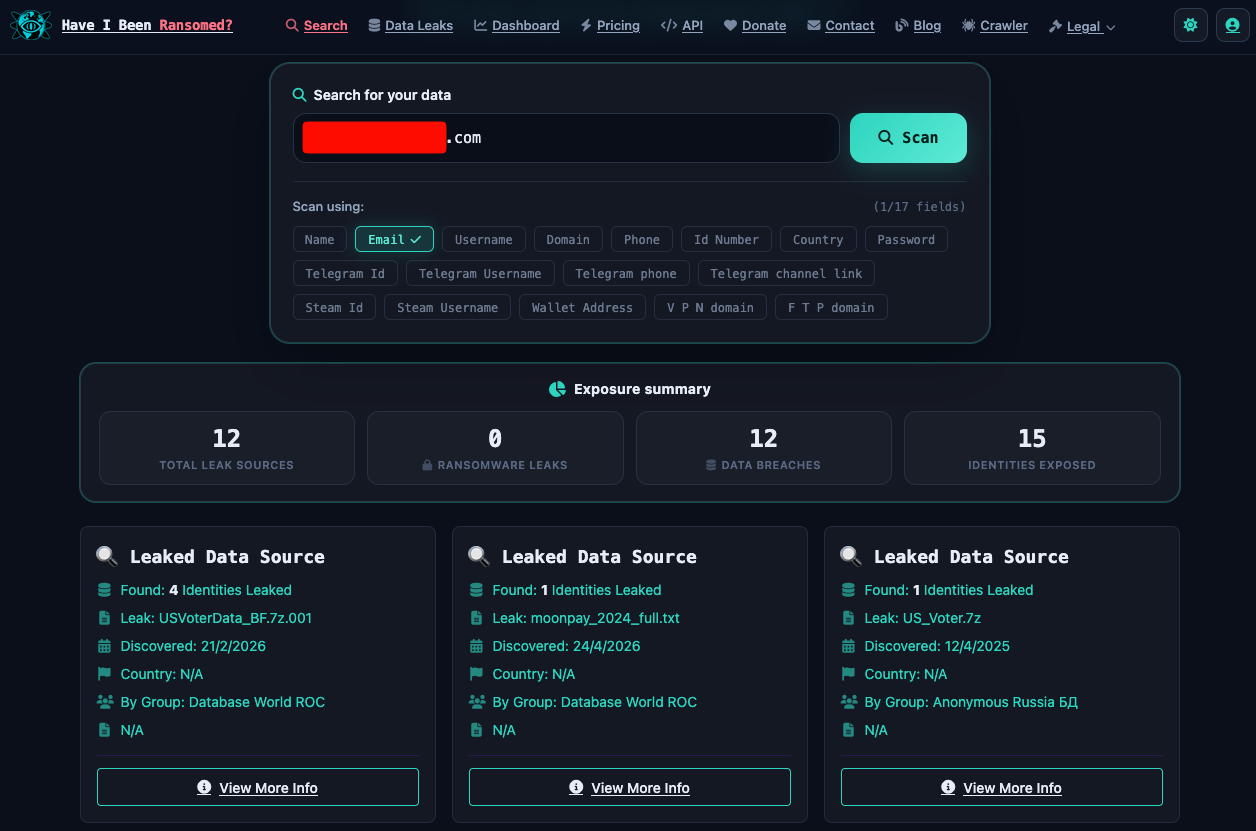
Task: Click the calendar icon beside Discovered: 21/2/2026
Action: click(x=105, y=646)
